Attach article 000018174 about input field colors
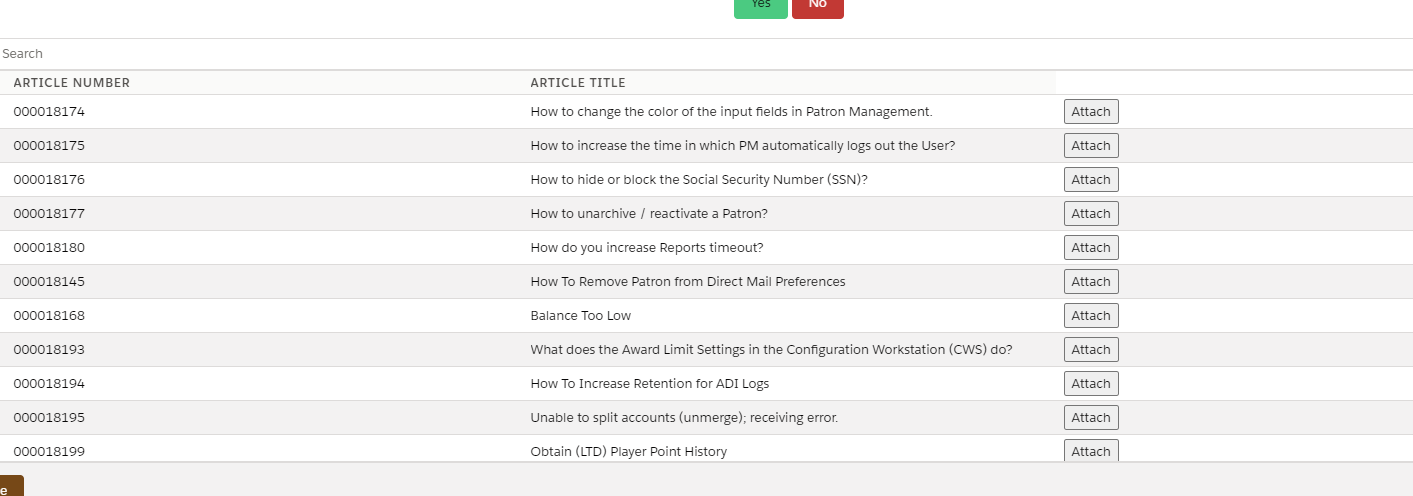This screenshot has width=1413, height=496. point(1091,112)
